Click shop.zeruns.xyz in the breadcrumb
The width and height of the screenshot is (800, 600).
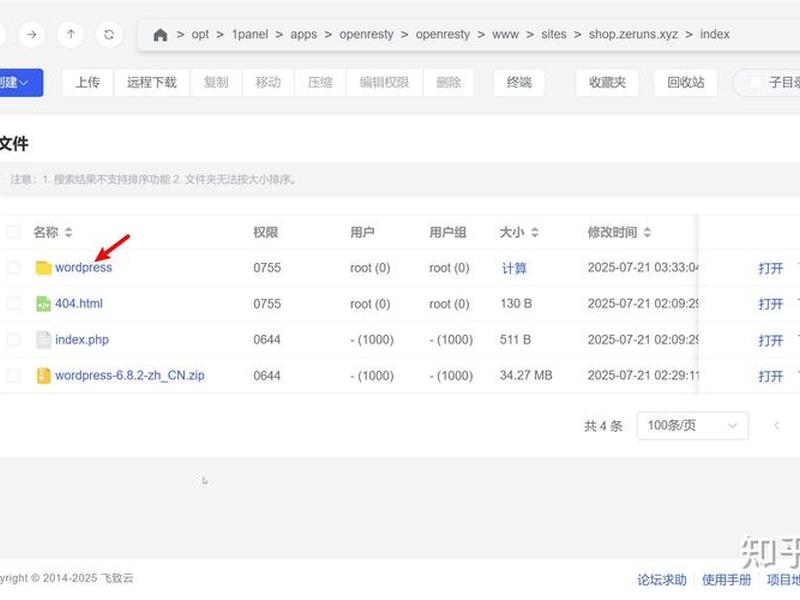(x=633, y=35)
